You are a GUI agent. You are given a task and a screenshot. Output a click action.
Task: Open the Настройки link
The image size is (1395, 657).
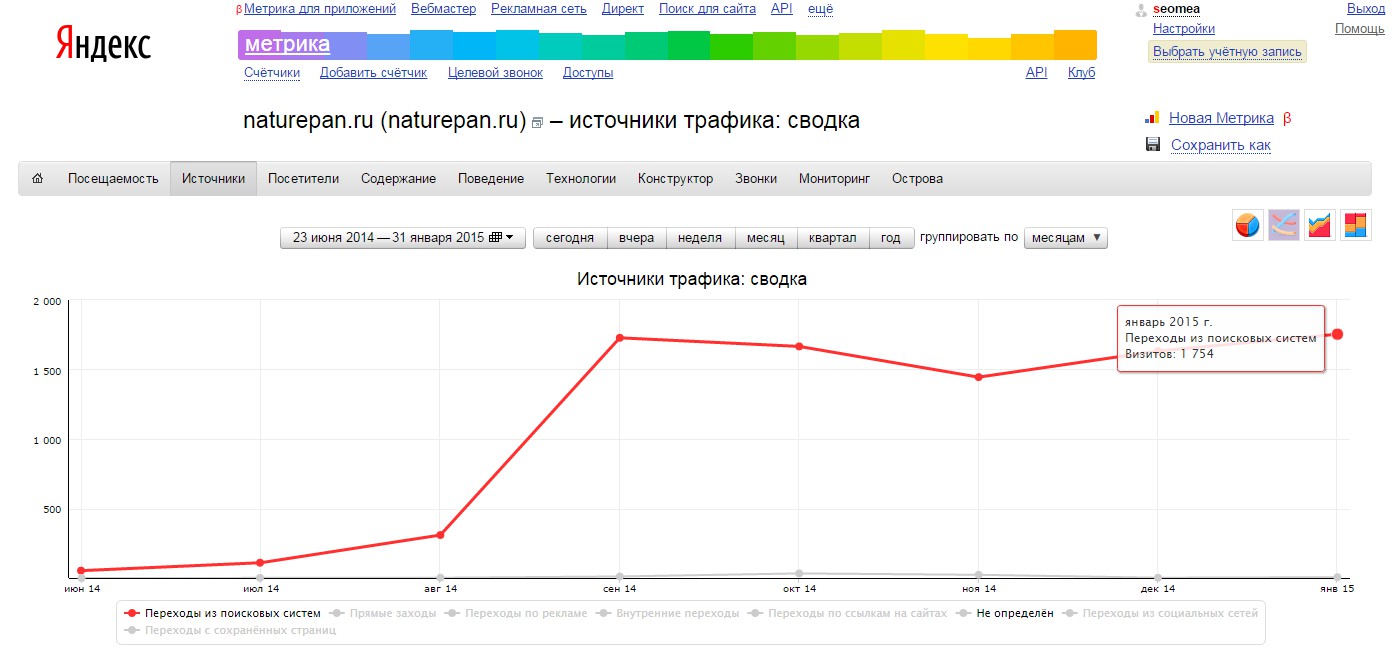pos(1184,29)
